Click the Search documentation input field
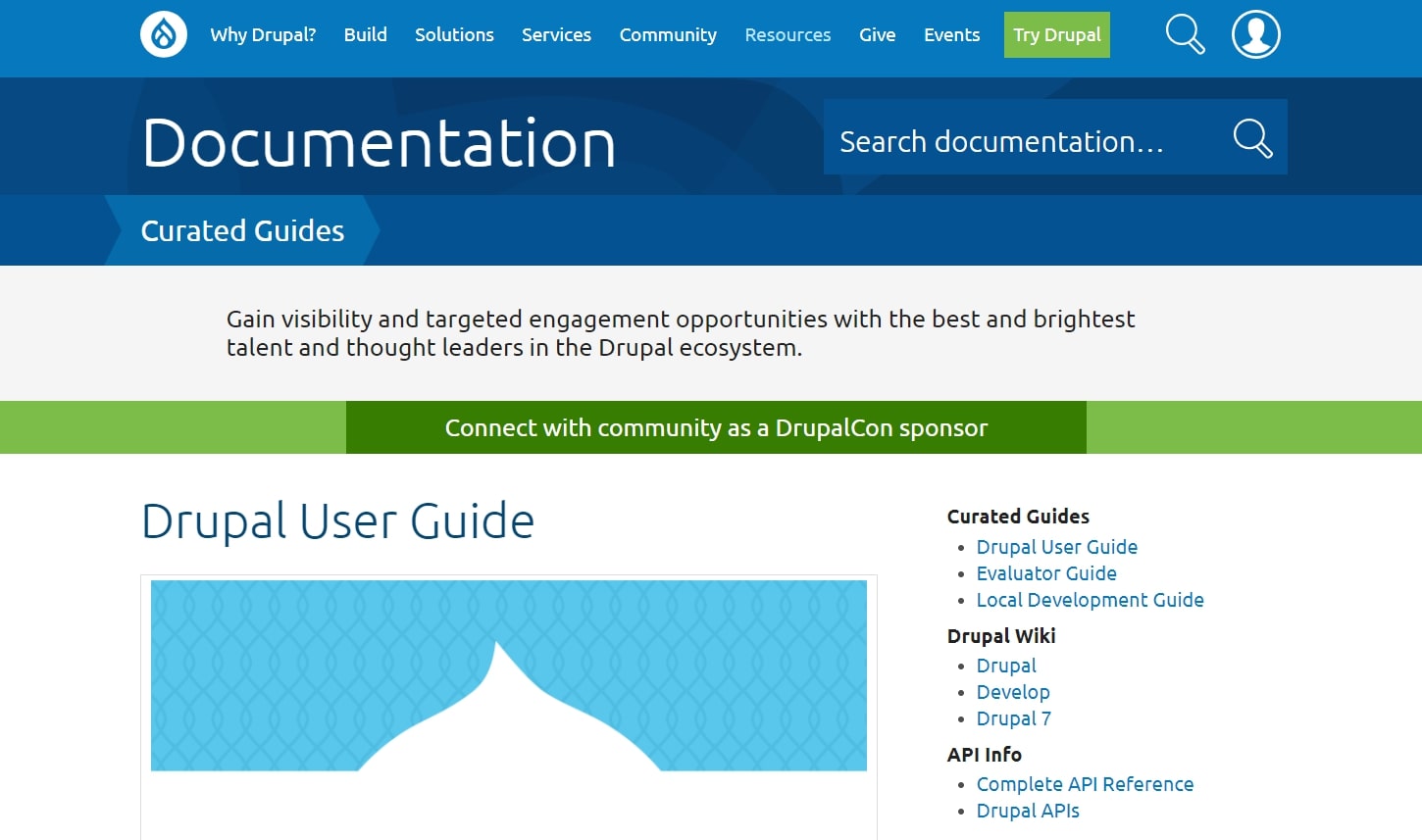 click(1020, 138)
